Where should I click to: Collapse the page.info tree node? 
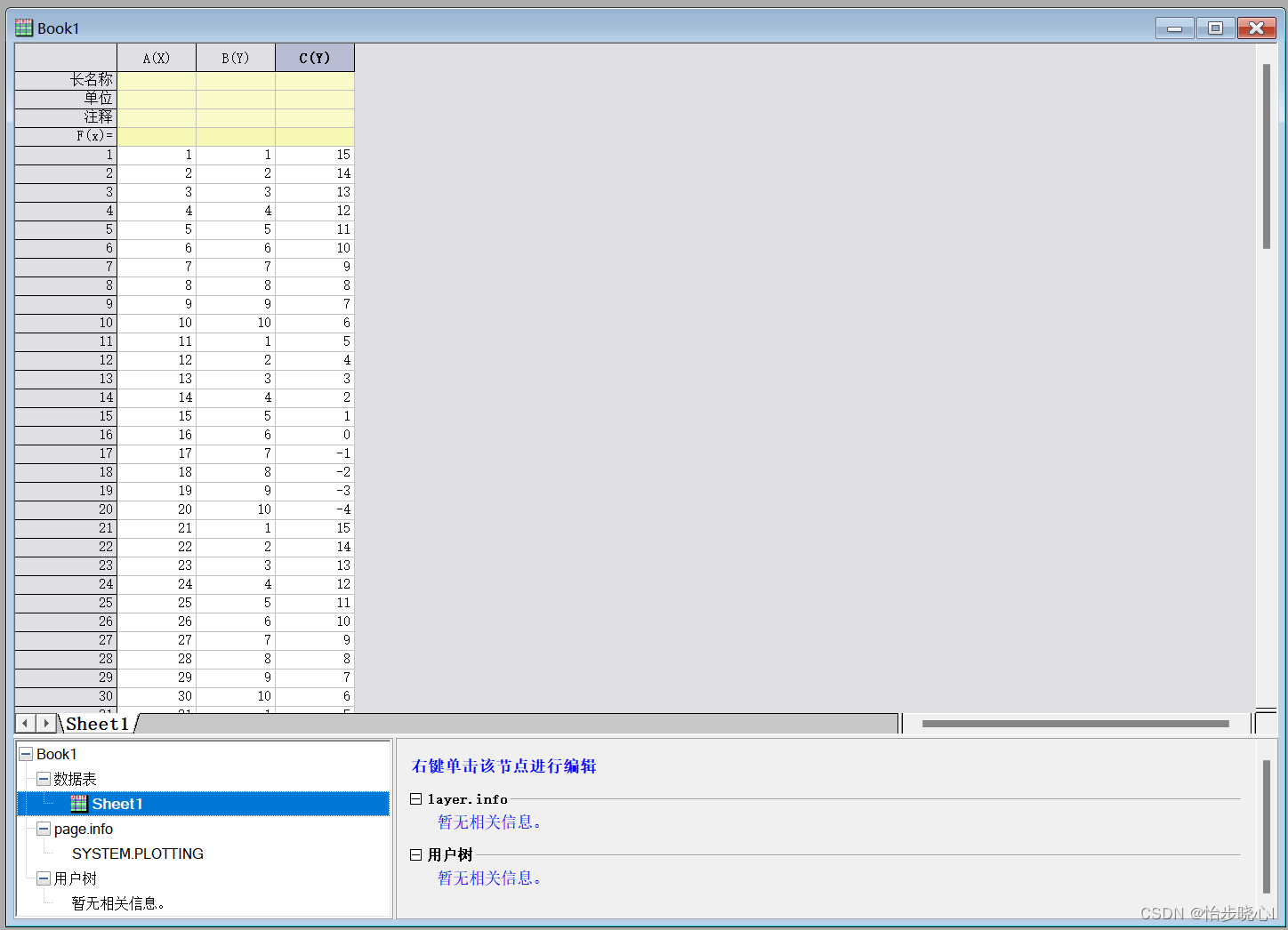click(x=43, y=829)
